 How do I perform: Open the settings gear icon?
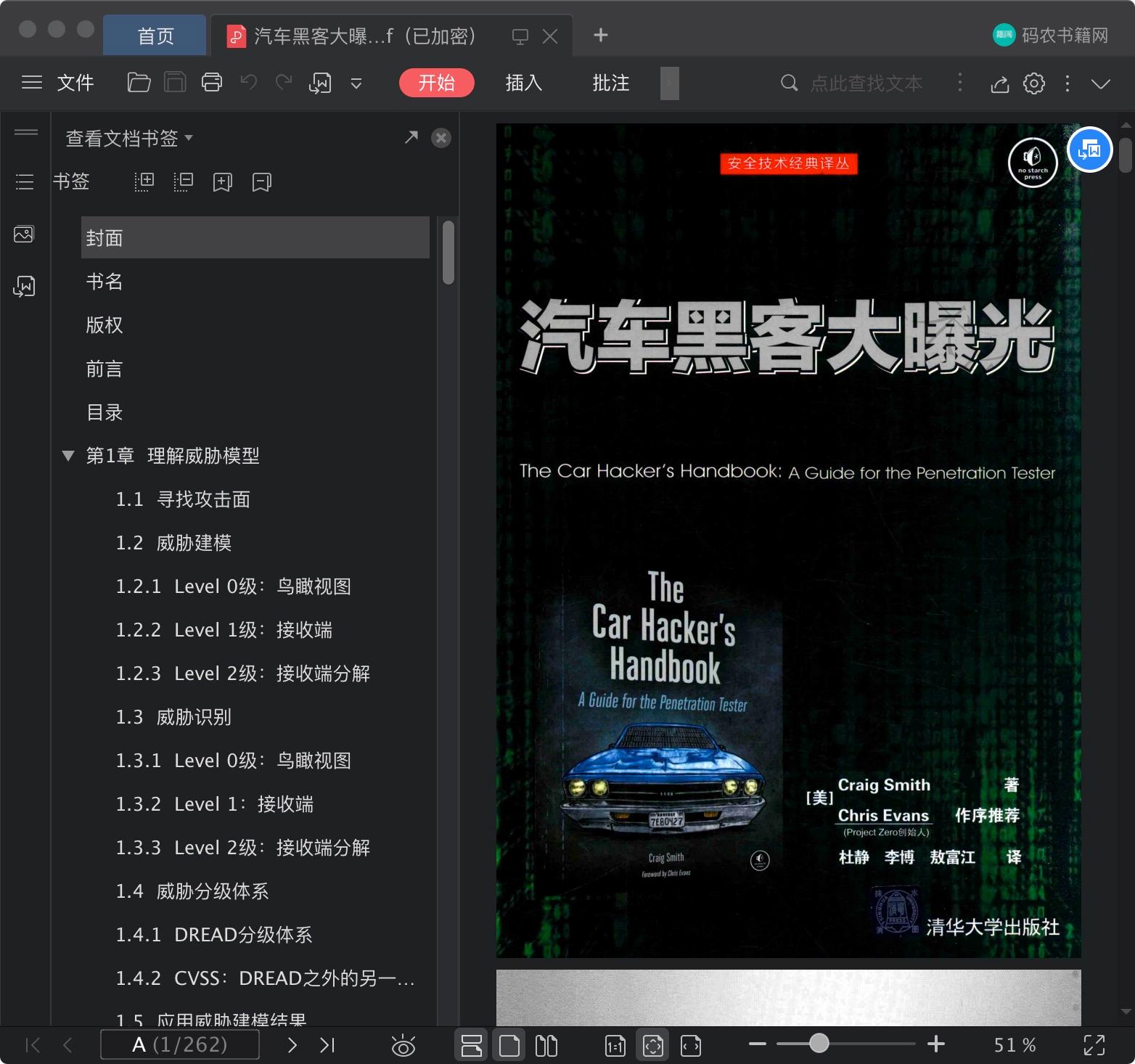pos(1034,83)
